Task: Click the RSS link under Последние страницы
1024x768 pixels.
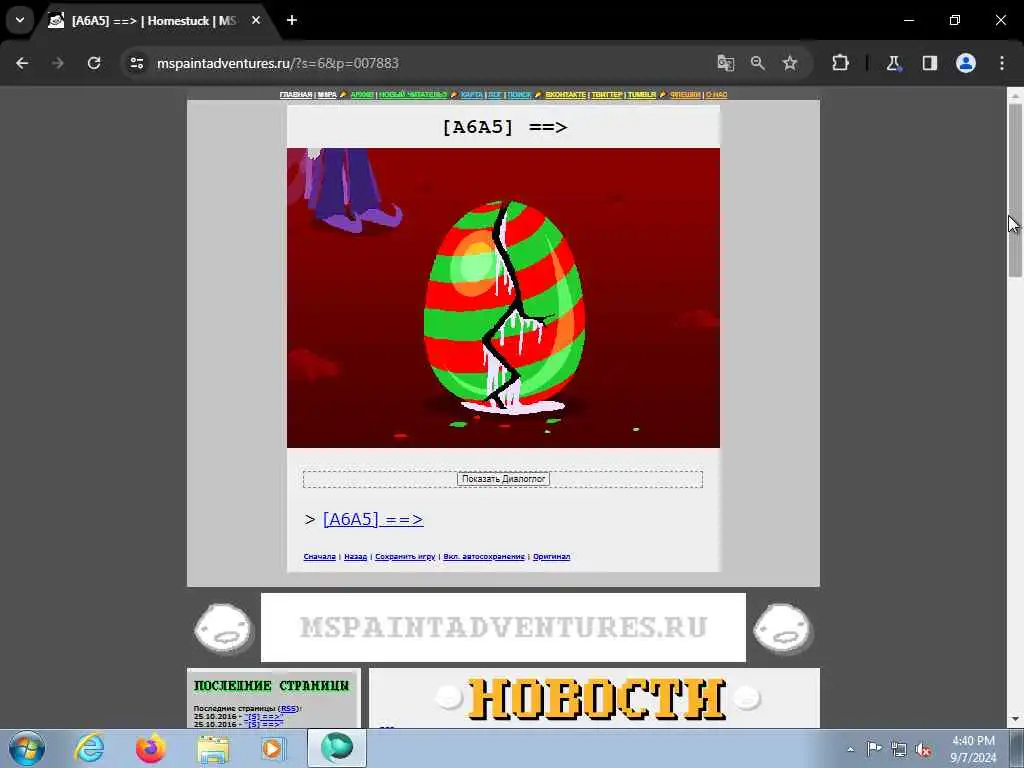Action: click(289, 709)
